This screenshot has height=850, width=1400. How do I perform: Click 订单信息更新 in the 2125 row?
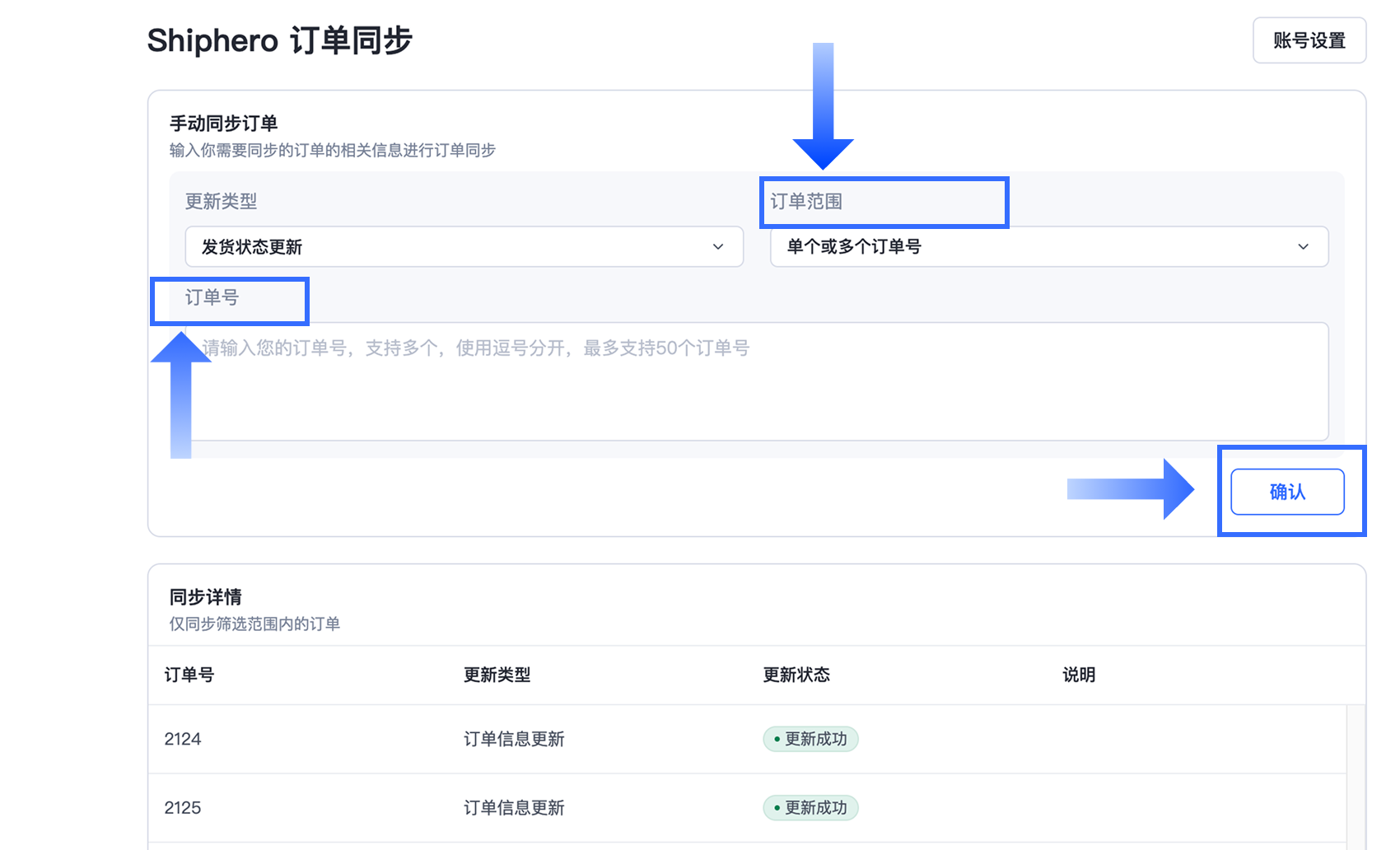(514, 808)
